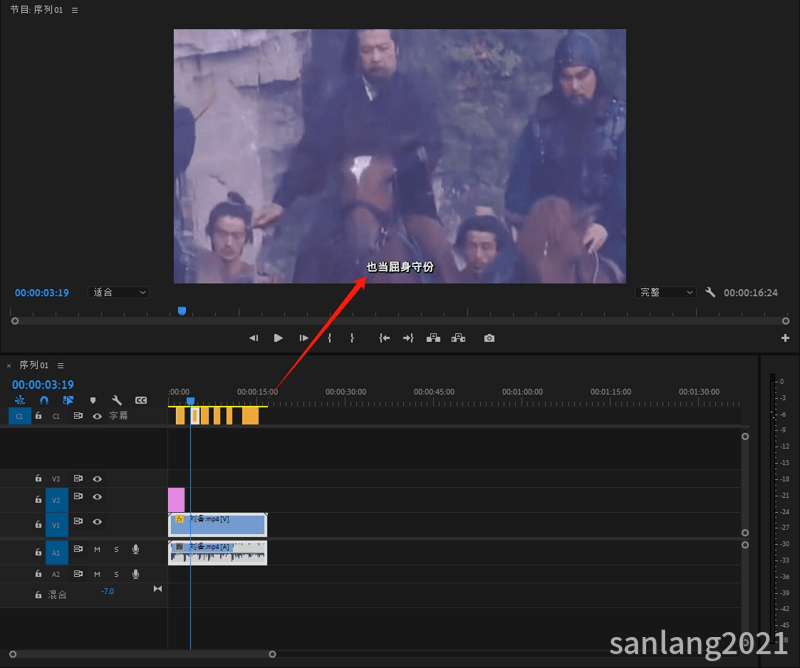800x668 pixels.
Task: Click the Lift button icon
Action: tap(433, 338)
